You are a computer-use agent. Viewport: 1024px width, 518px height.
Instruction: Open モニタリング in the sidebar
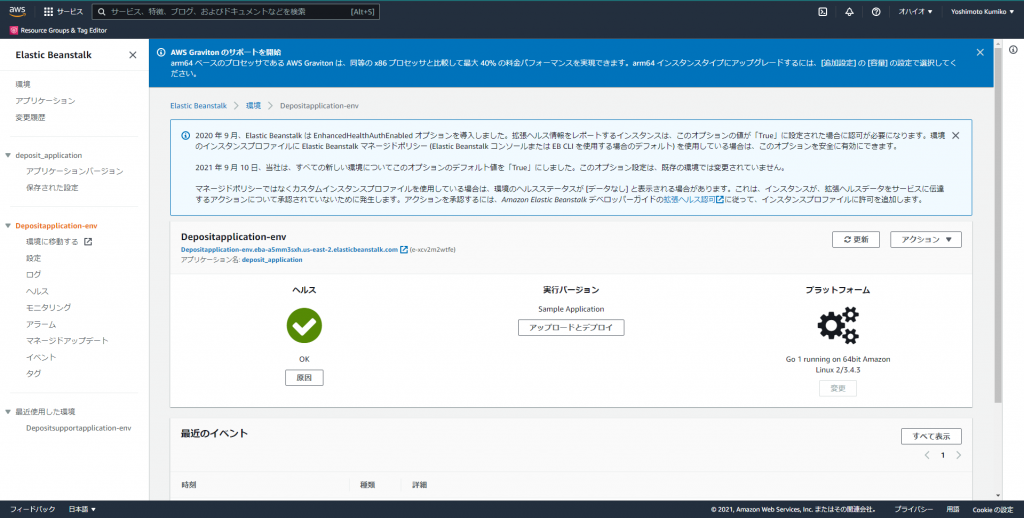coord(48,308)
